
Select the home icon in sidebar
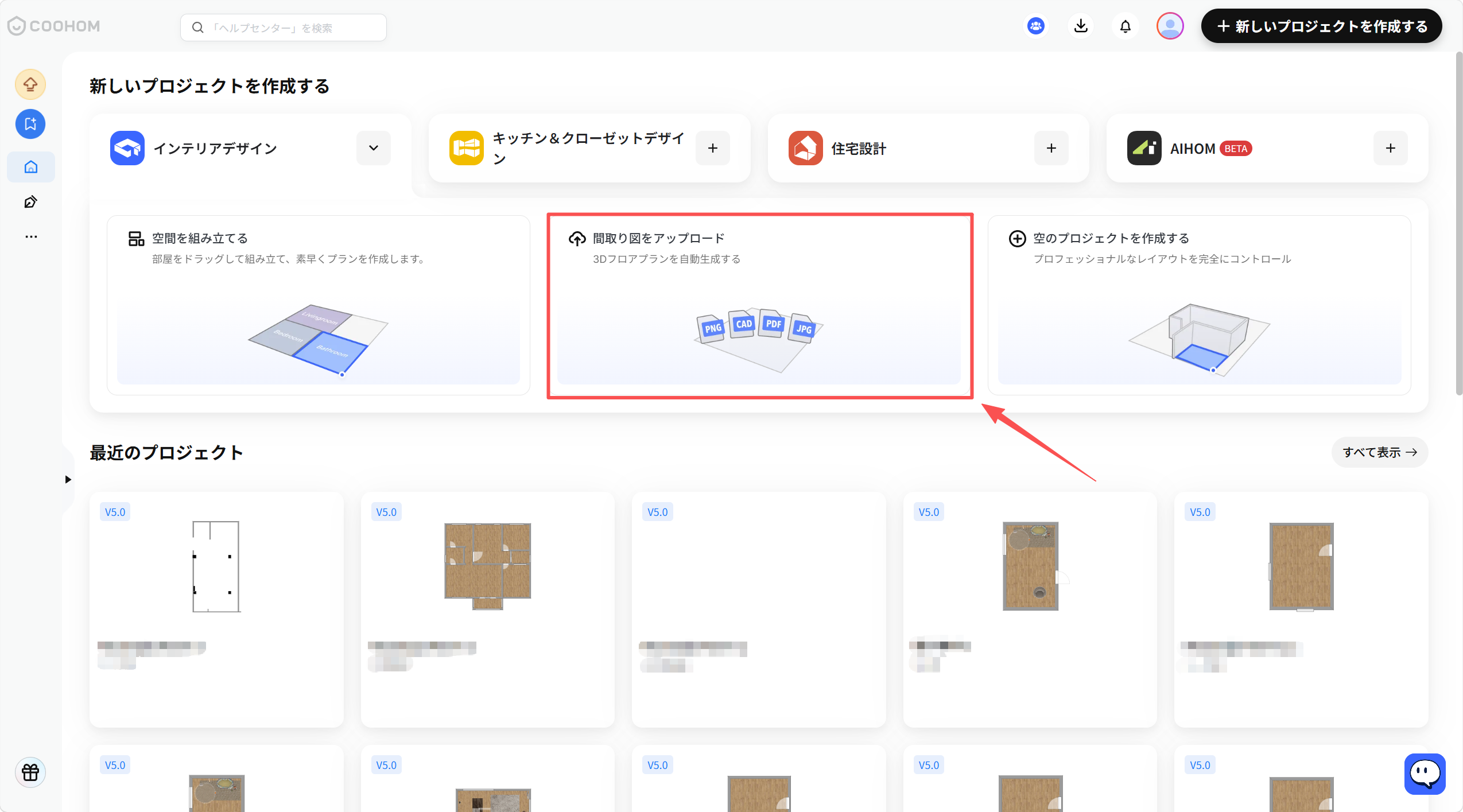(31, 167)
